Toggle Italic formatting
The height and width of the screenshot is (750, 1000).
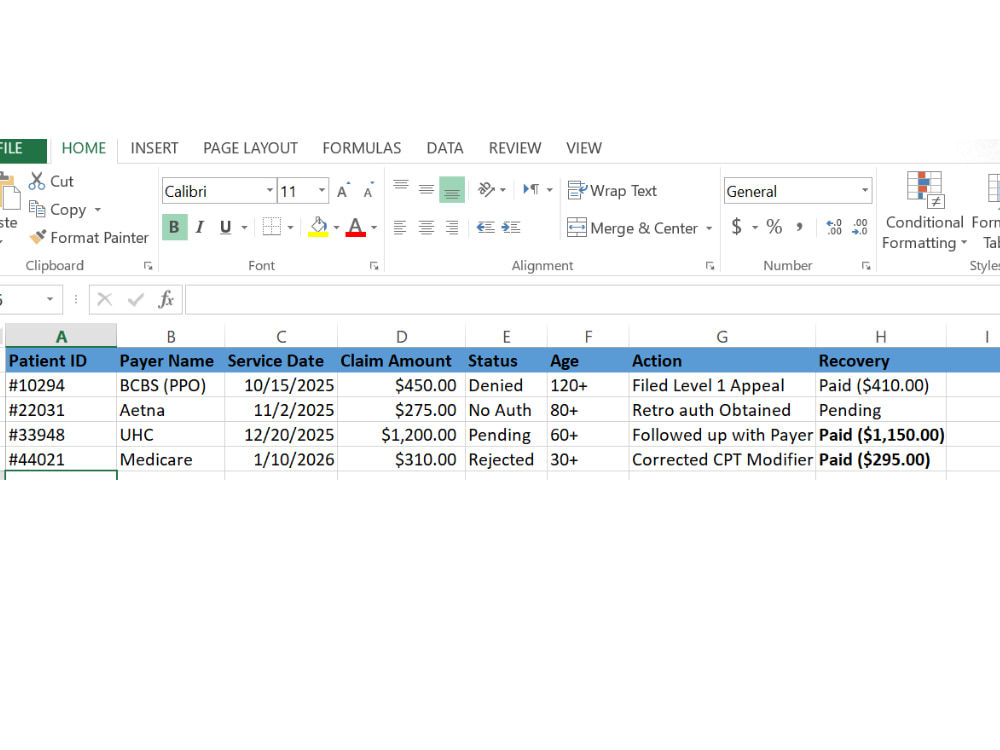click(x=200, y=227)
